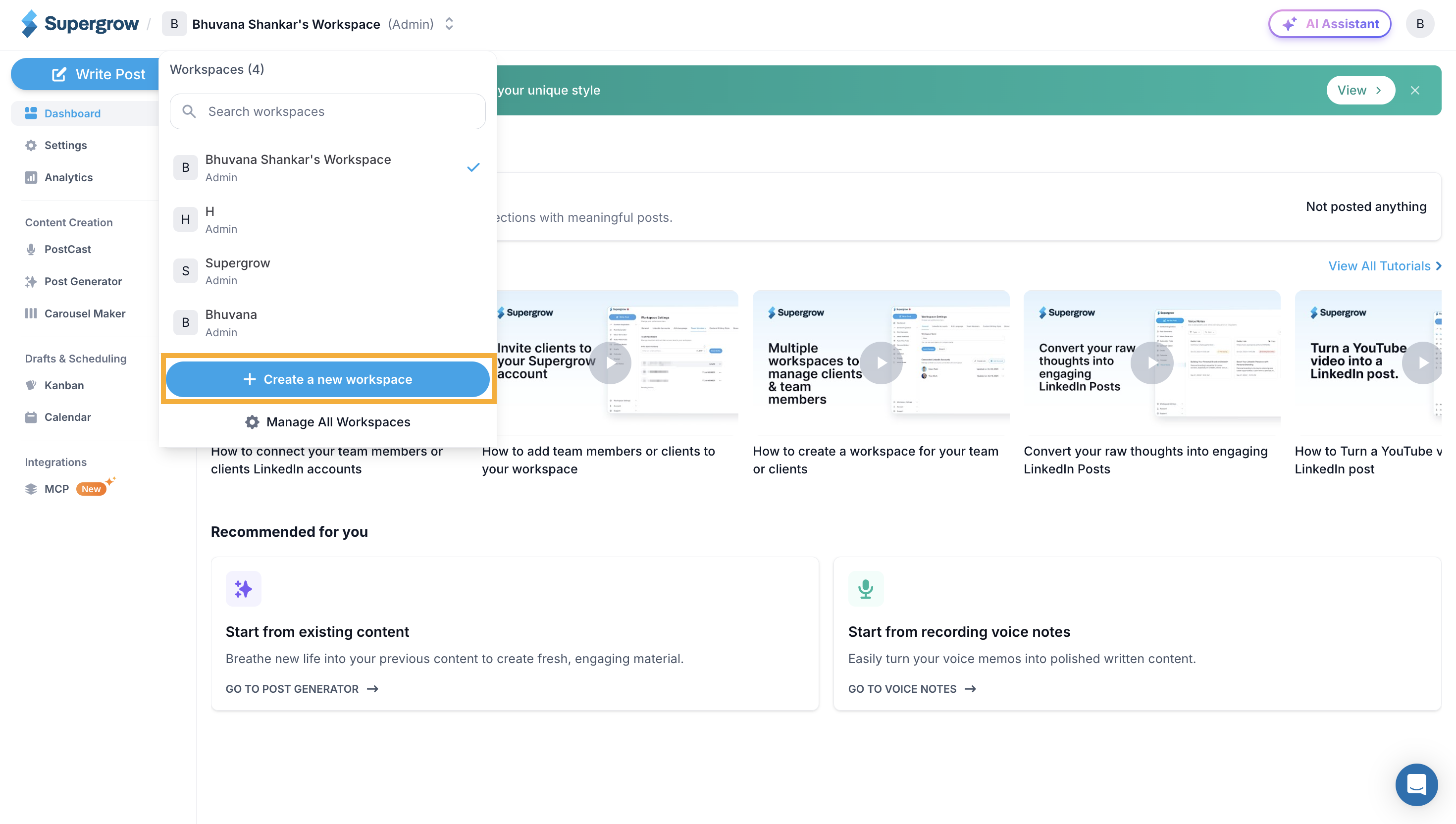This screenshot has height=824, width=1456.
Task: Click the checkmark beside the selected workspace
Action: (473, 167)
